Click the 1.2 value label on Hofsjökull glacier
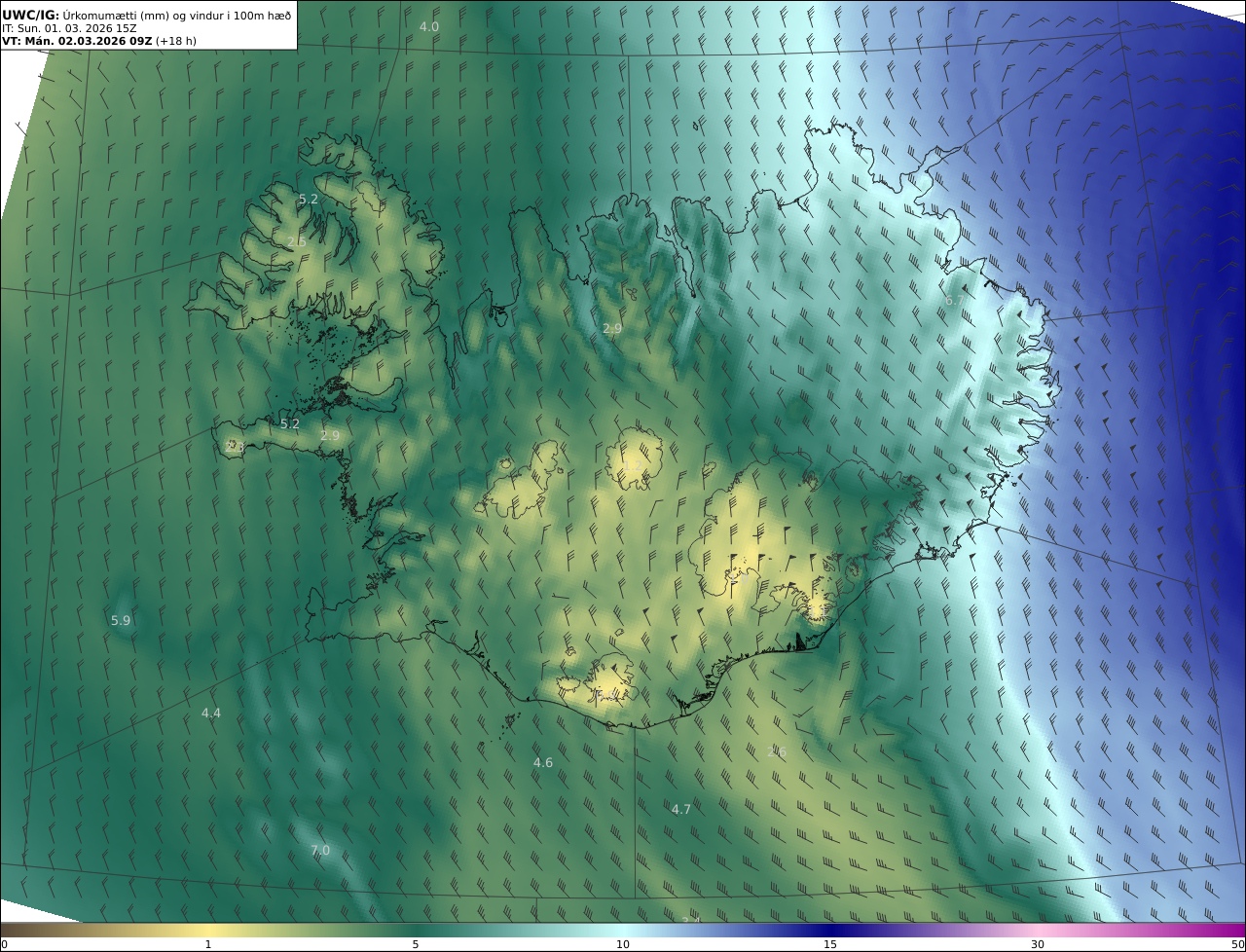Image resolution: width=1246 pixels, height=952 pixels. [633, 465]
